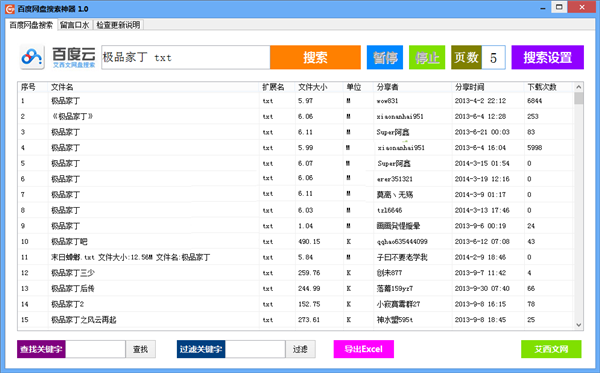This screenshot has height=373, width=600.
Task: Click the vertical scrollbar thumb
Action: coord(579,98)
